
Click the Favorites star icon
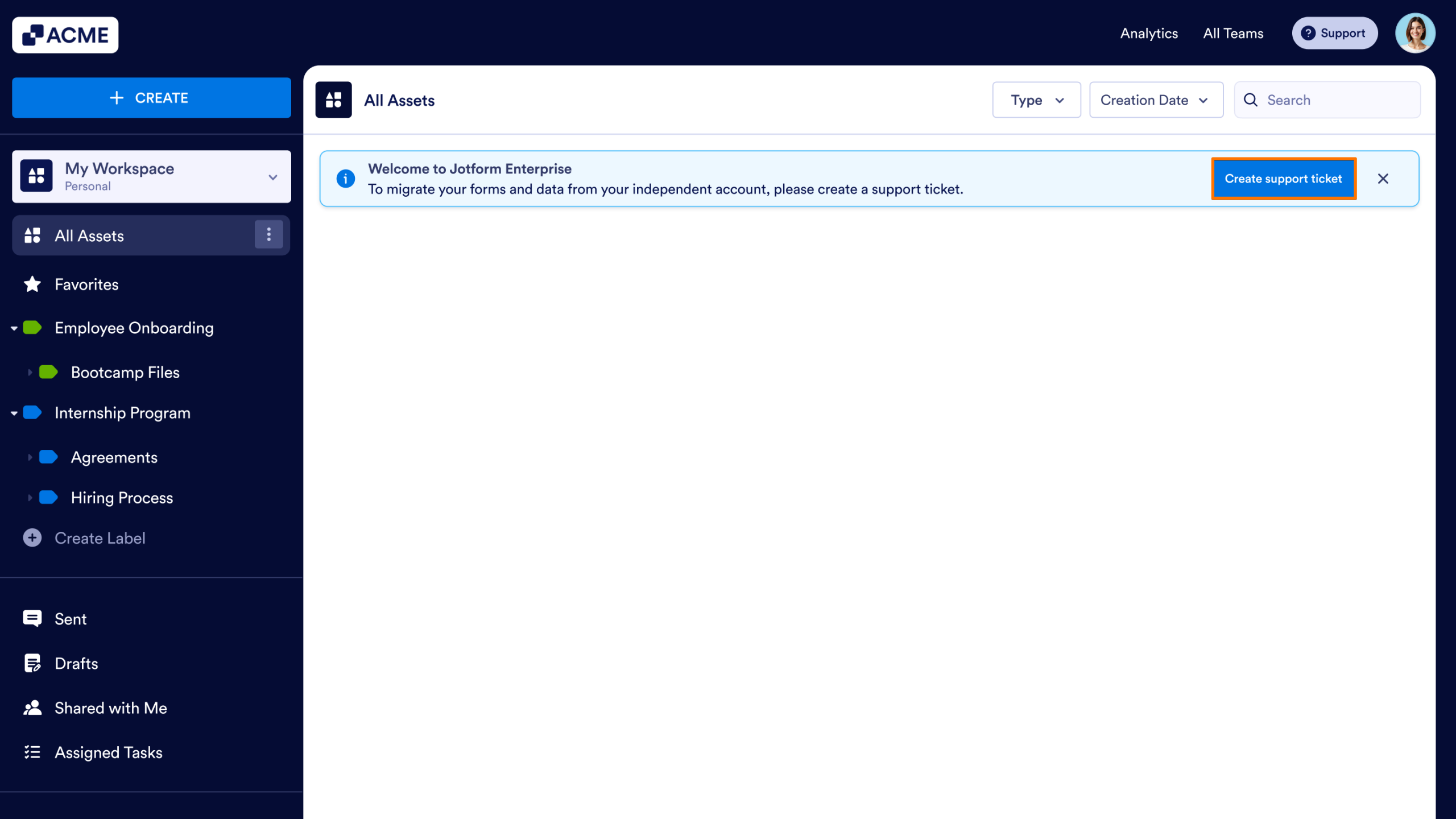point(32,284)
